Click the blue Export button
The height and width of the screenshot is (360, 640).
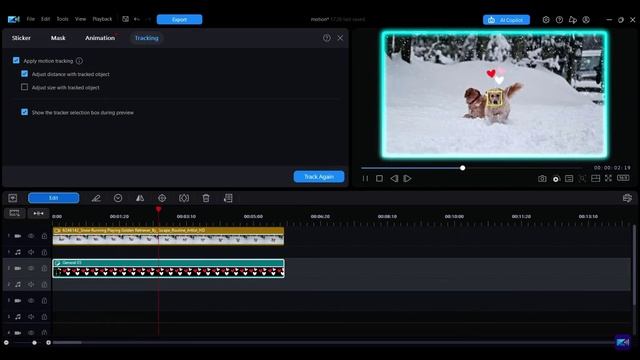click(179, 20)
